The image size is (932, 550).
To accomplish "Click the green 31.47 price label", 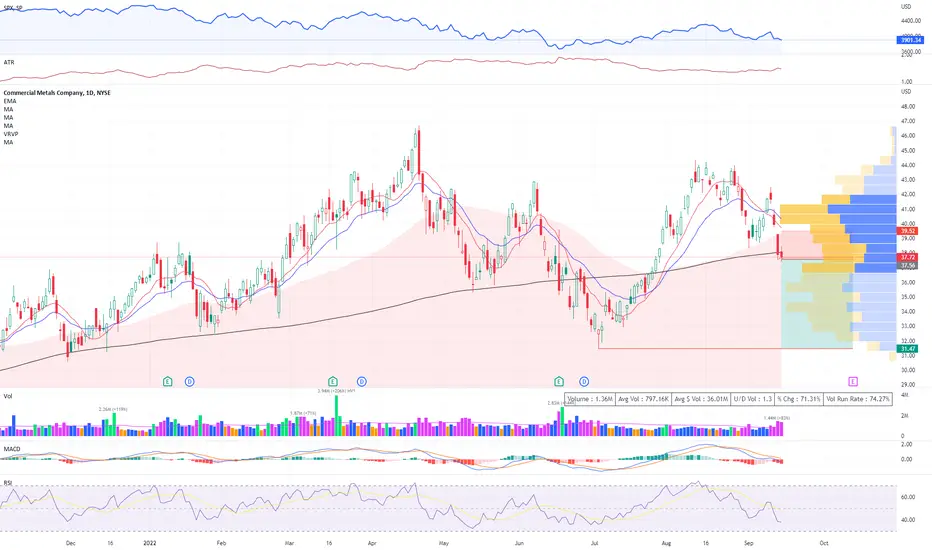I will pos(908,349).
